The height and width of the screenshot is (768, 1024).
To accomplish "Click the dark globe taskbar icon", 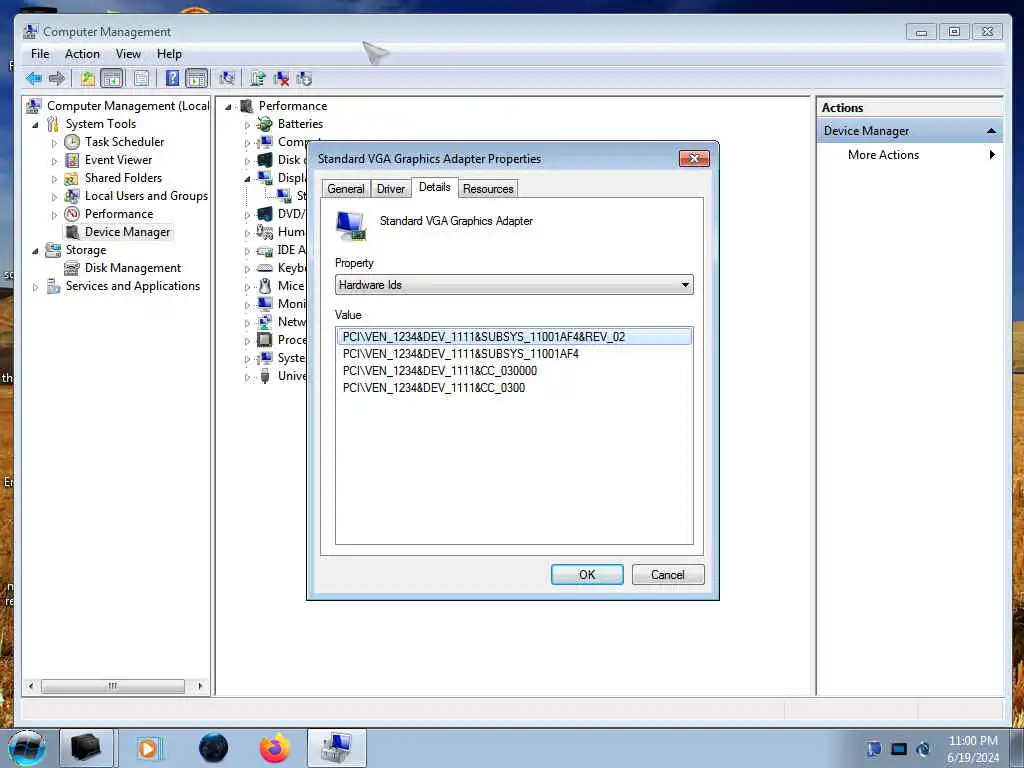I will point(214,748).
